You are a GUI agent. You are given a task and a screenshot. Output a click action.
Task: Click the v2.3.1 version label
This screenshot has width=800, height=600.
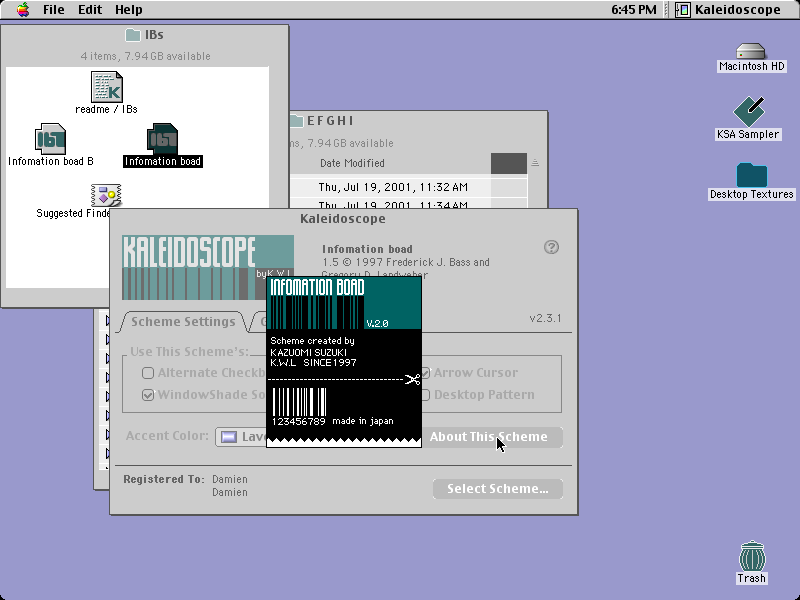point(545,318)
